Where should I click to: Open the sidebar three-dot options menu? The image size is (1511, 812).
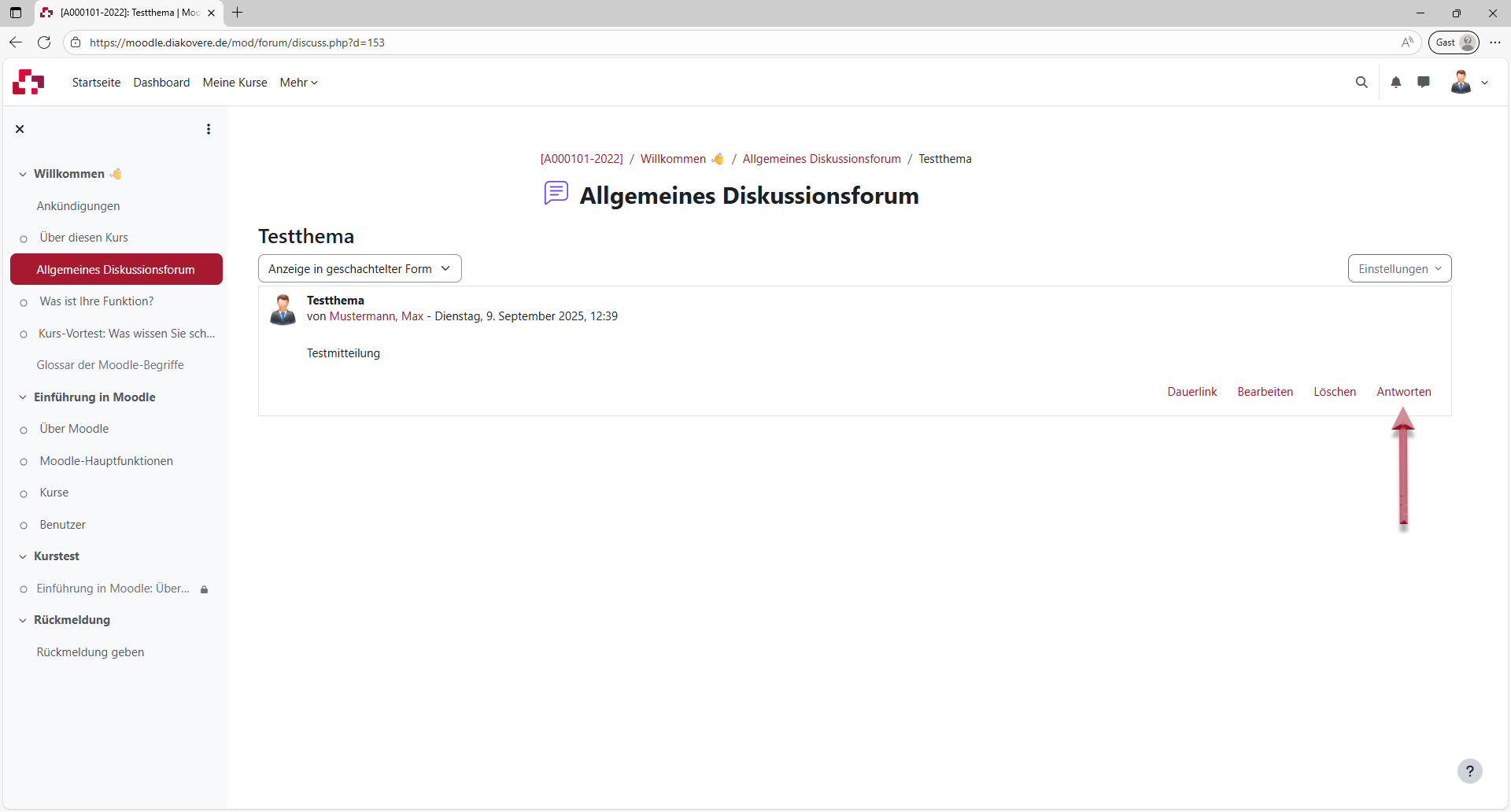[208, 128]
